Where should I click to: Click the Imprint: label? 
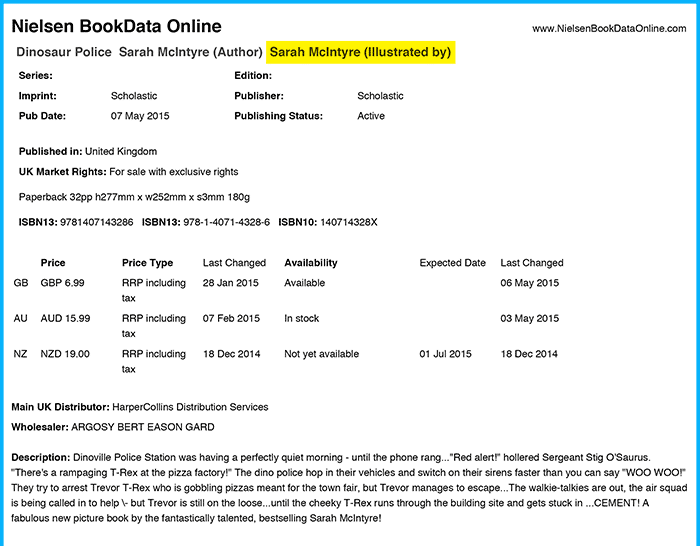[x=38, y=96]
